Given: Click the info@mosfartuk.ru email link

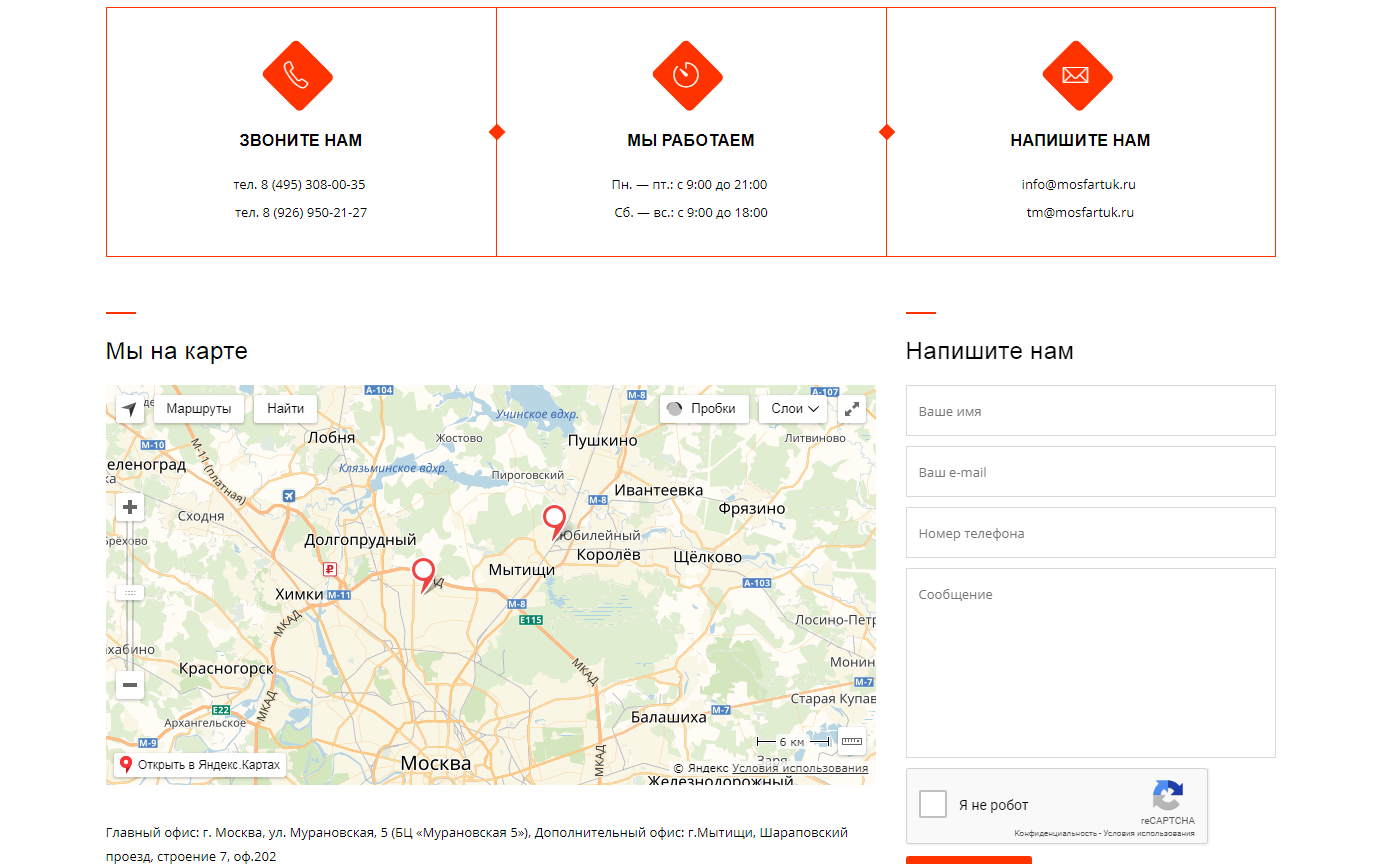Looking at the screenshot, I should coord(1079,185).
